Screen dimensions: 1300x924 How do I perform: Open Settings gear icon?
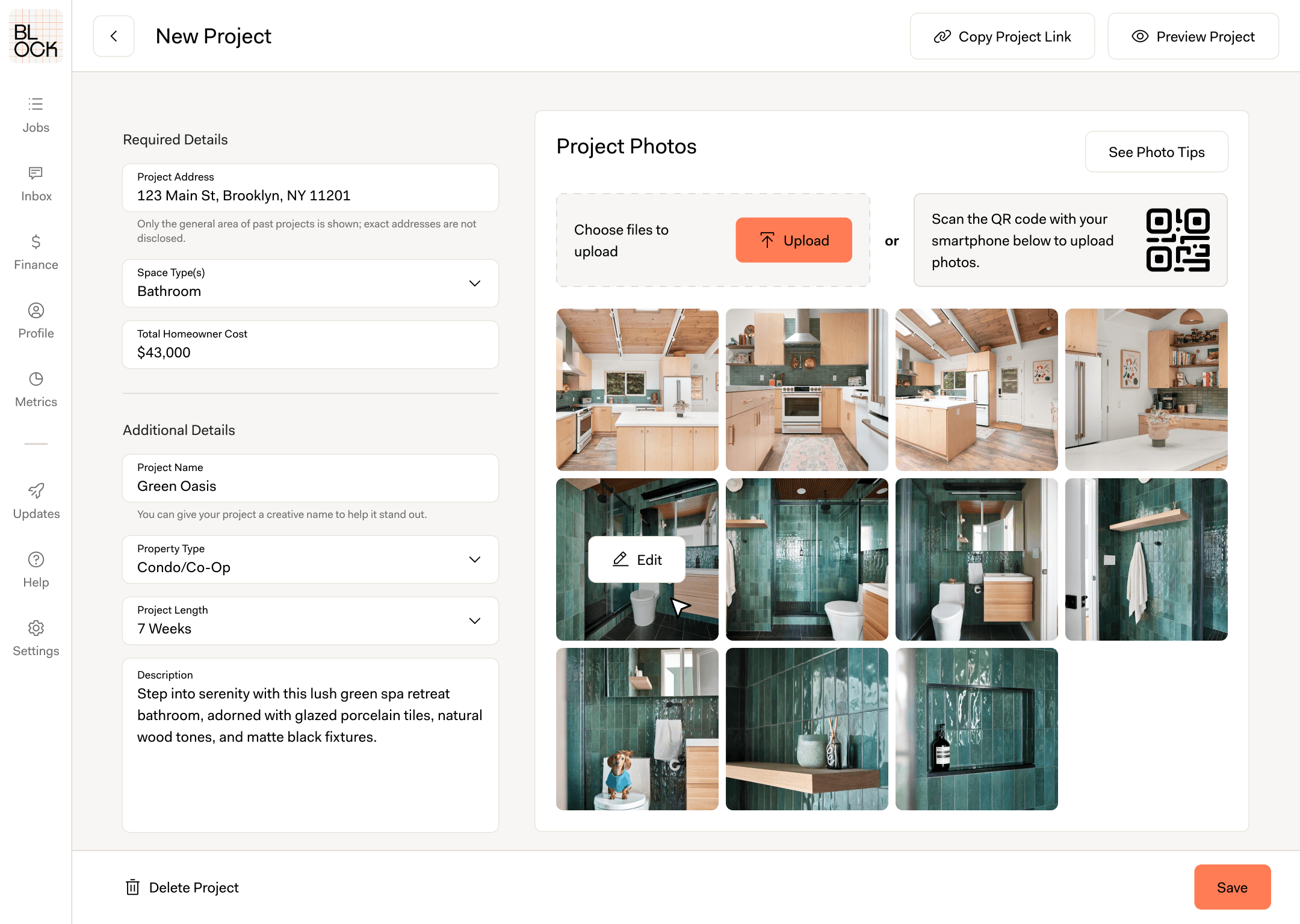pos(36,628)
